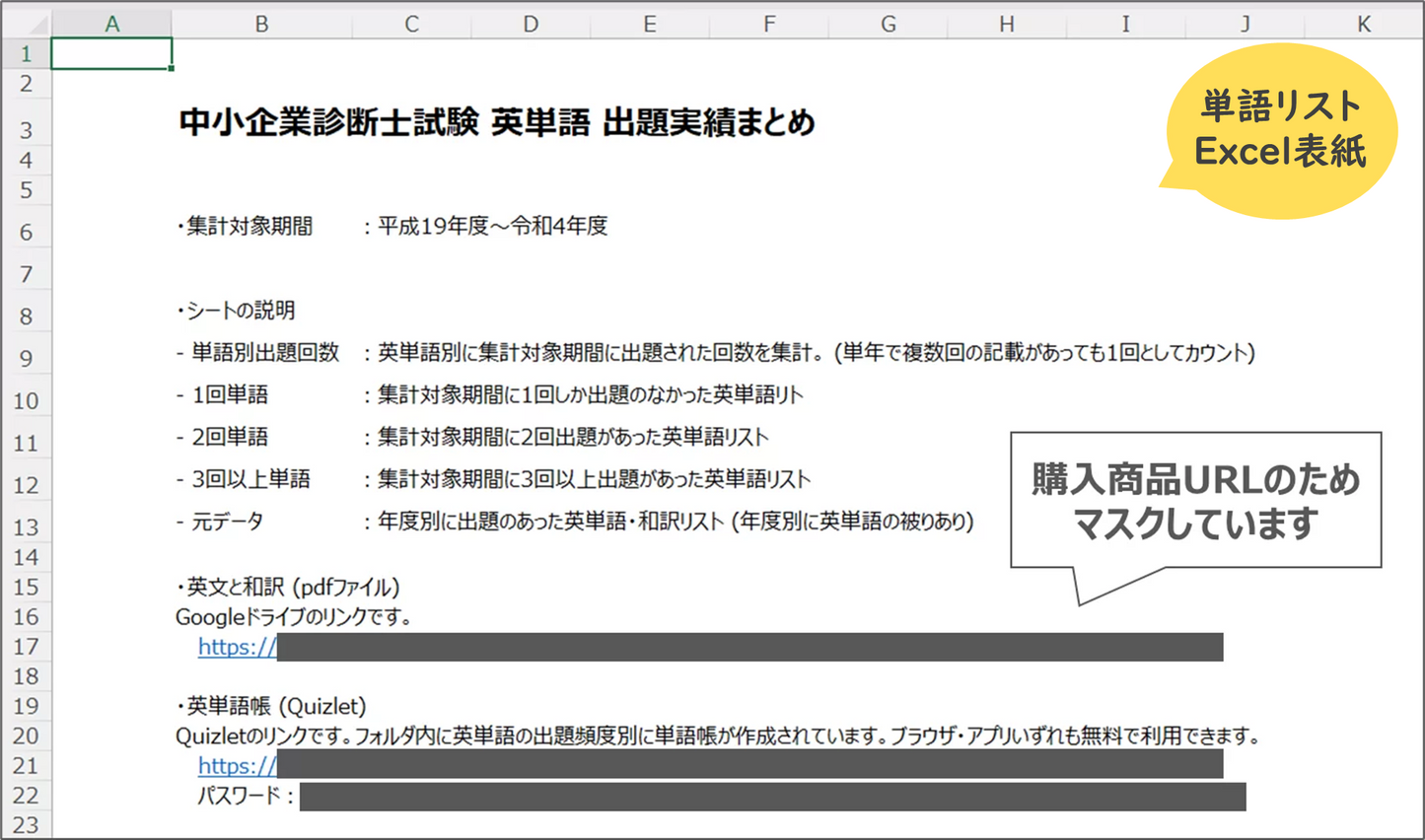The height and width of the screenshot is (840, 1425).
Task: Select row 17 header
Action: tap(27, 647)
